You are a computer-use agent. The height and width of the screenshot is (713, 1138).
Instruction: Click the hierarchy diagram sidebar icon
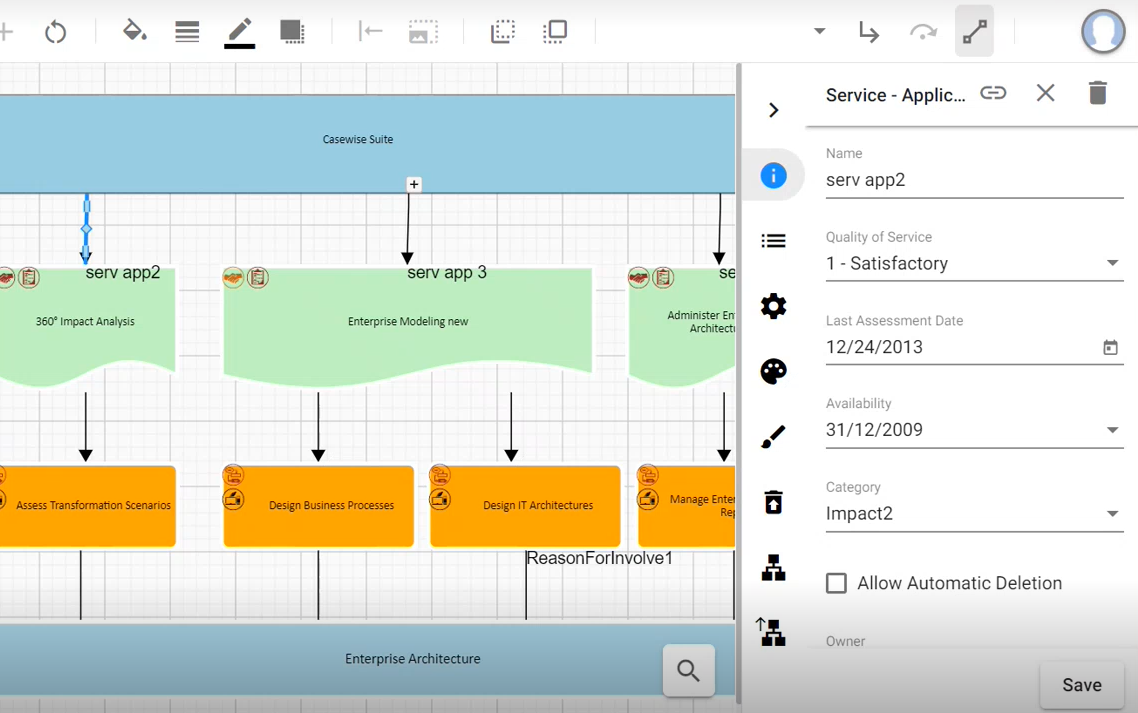point(773,568)
